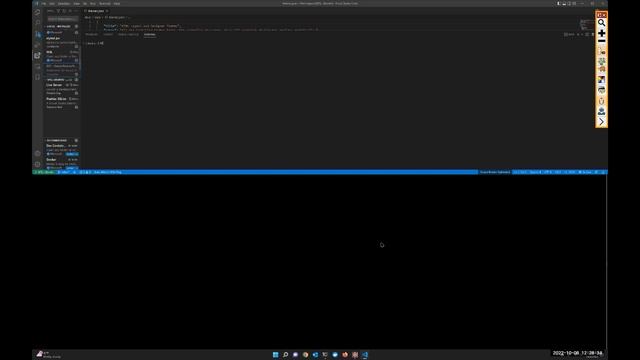The image size is (640, 360).
Task: Open the Run and Debug view
Action: 38,44
